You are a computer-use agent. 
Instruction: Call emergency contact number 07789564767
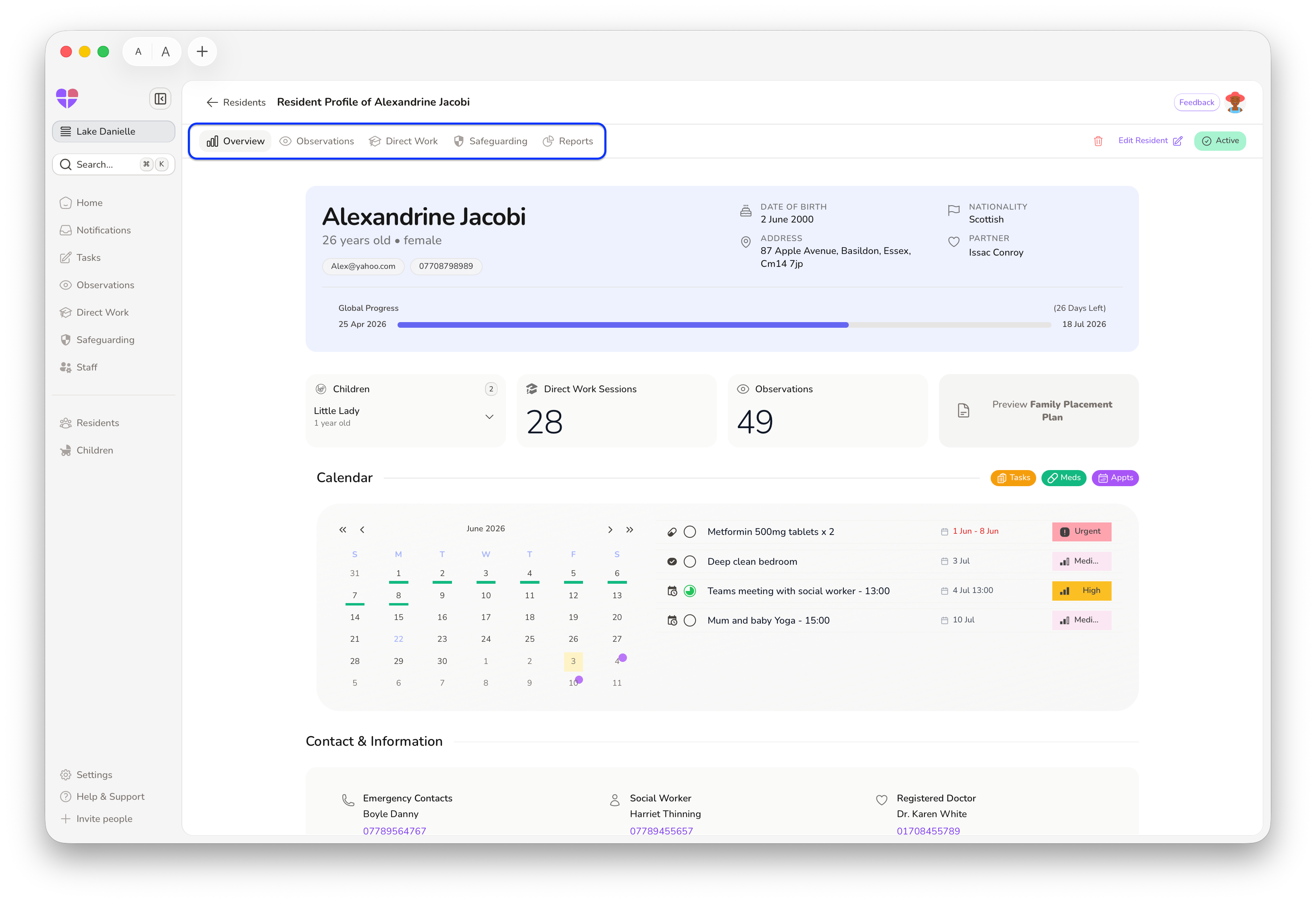pos(395,830)
